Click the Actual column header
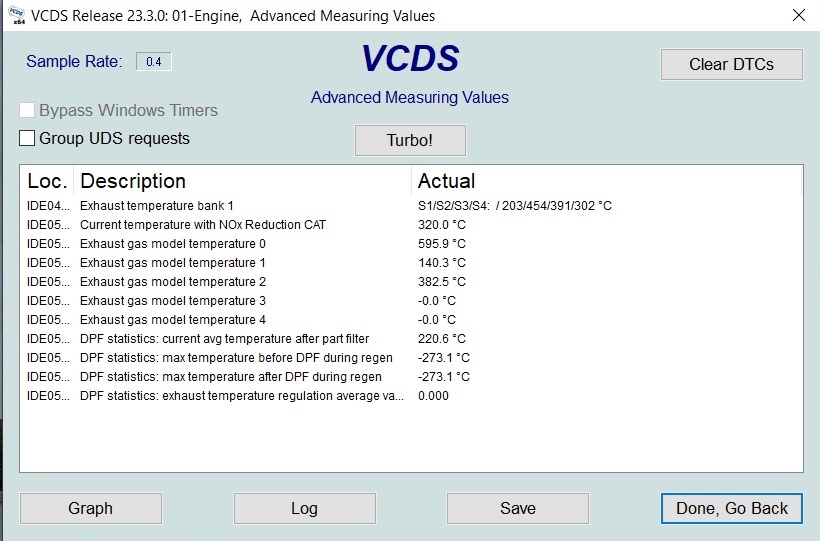 (607, 181)
